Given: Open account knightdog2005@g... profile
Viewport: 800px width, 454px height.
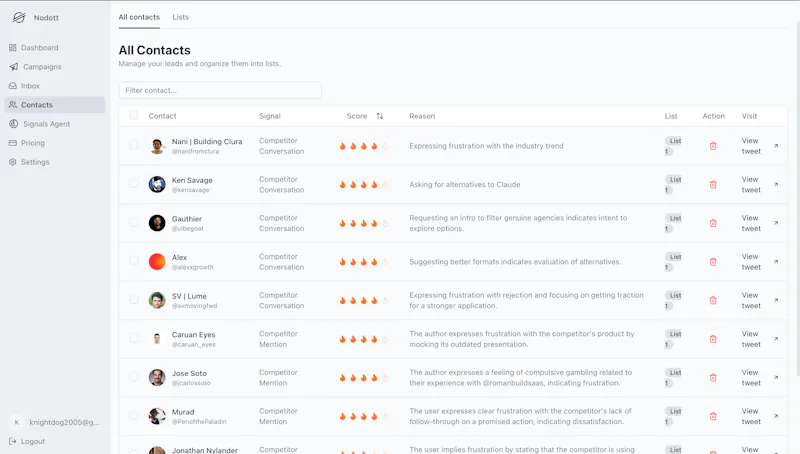Looking at the screenshot, I should coord(55,422).
